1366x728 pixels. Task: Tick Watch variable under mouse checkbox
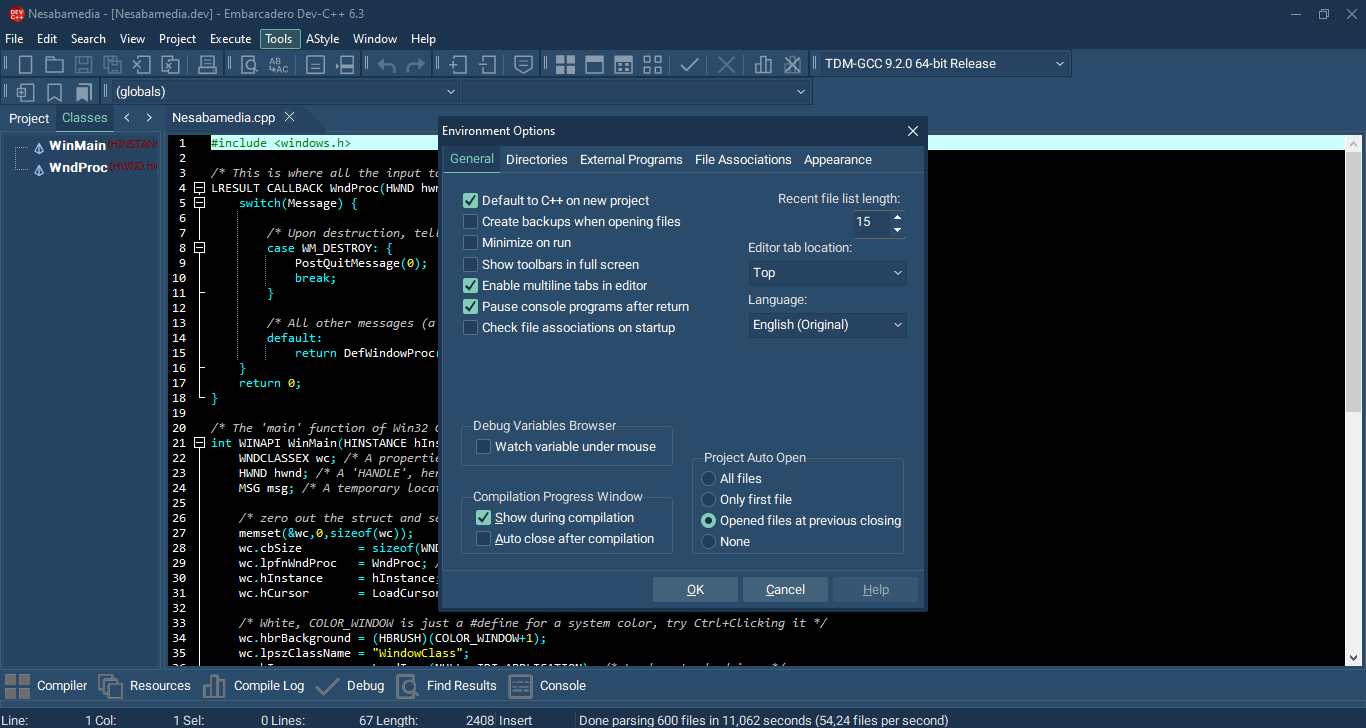click(x=484, y=447)
